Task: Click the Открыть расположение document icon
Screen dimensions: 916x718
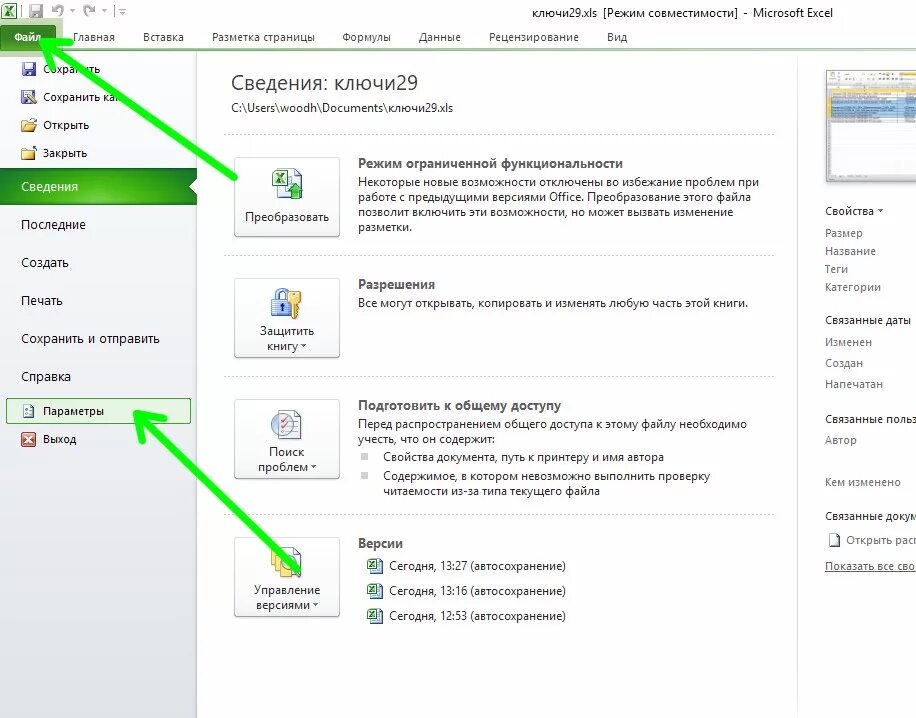Action: 834,540
